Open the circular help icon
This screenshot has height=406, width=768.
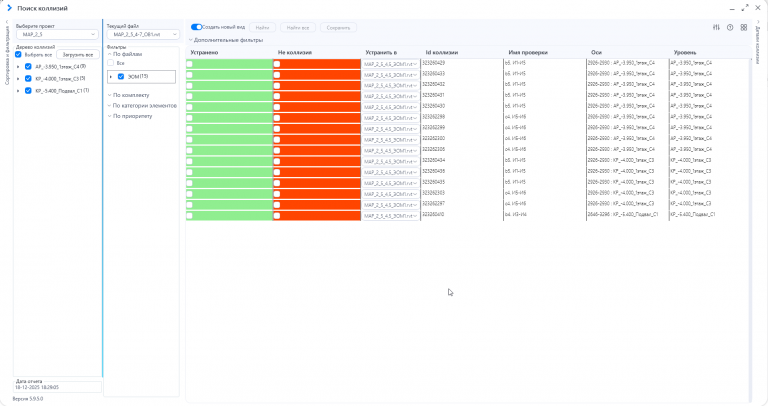(x=730, y=27)
